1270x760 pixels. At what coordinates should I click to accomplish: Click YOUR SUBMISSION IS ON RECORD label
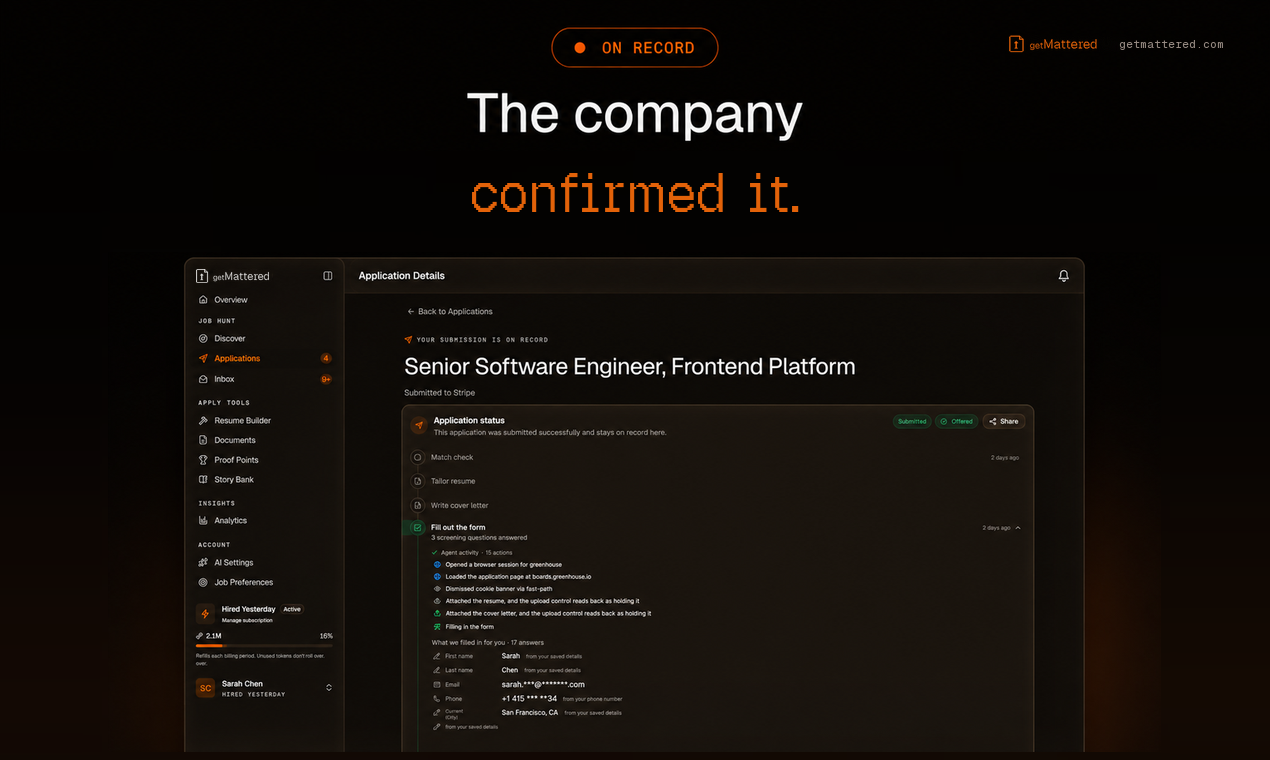pos(482,340)
